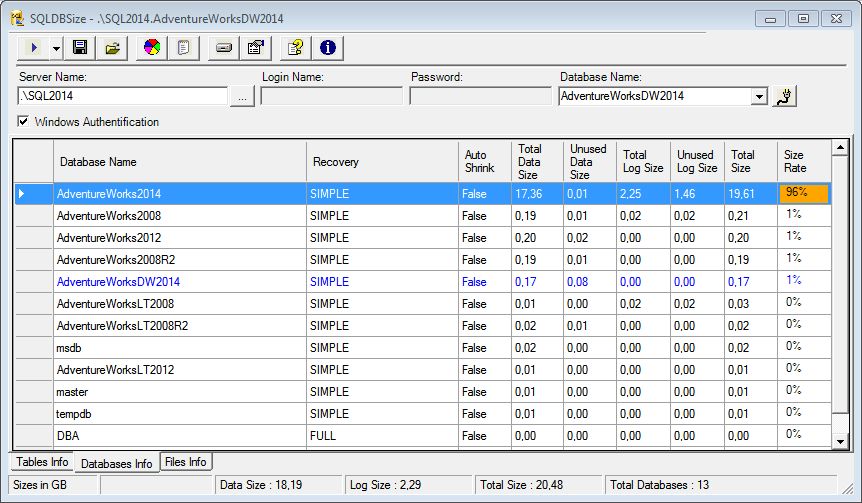Sort by the Database Name column header
The image size is (862, 503).
pyautogui.click(x=180, y=162)
